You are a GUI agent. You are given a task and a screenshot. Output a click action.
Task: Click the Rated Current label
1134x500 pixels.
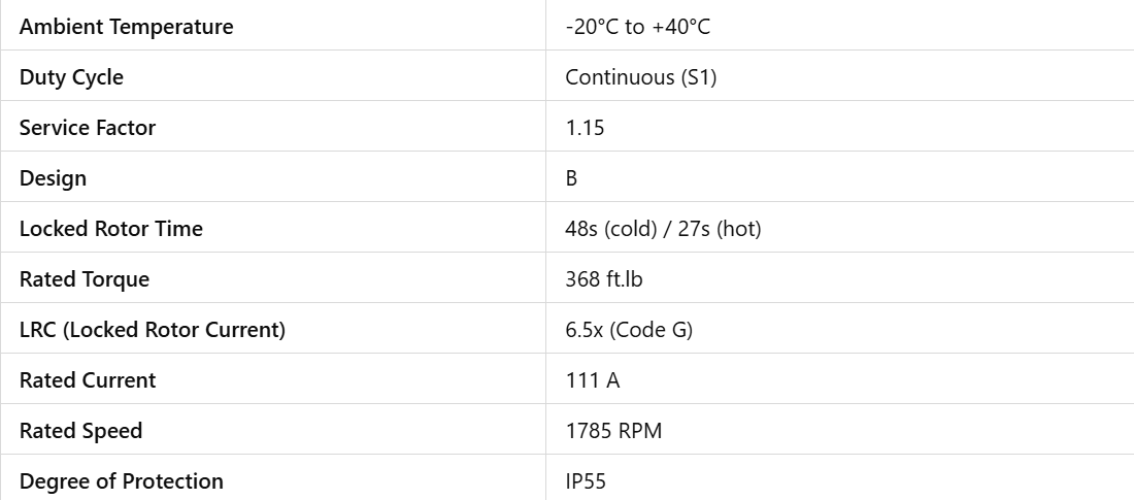point(87,380)
